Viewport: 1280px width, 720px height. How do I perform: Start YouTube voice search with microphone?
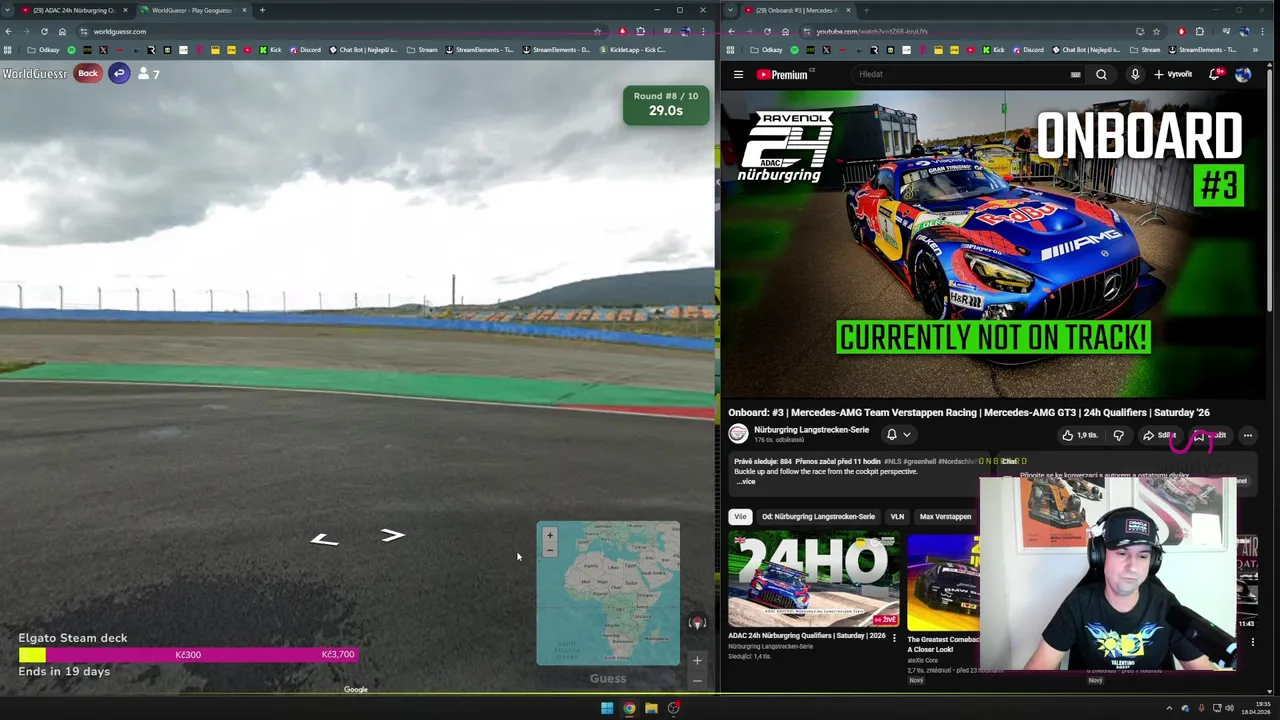tap(1135, 74)
